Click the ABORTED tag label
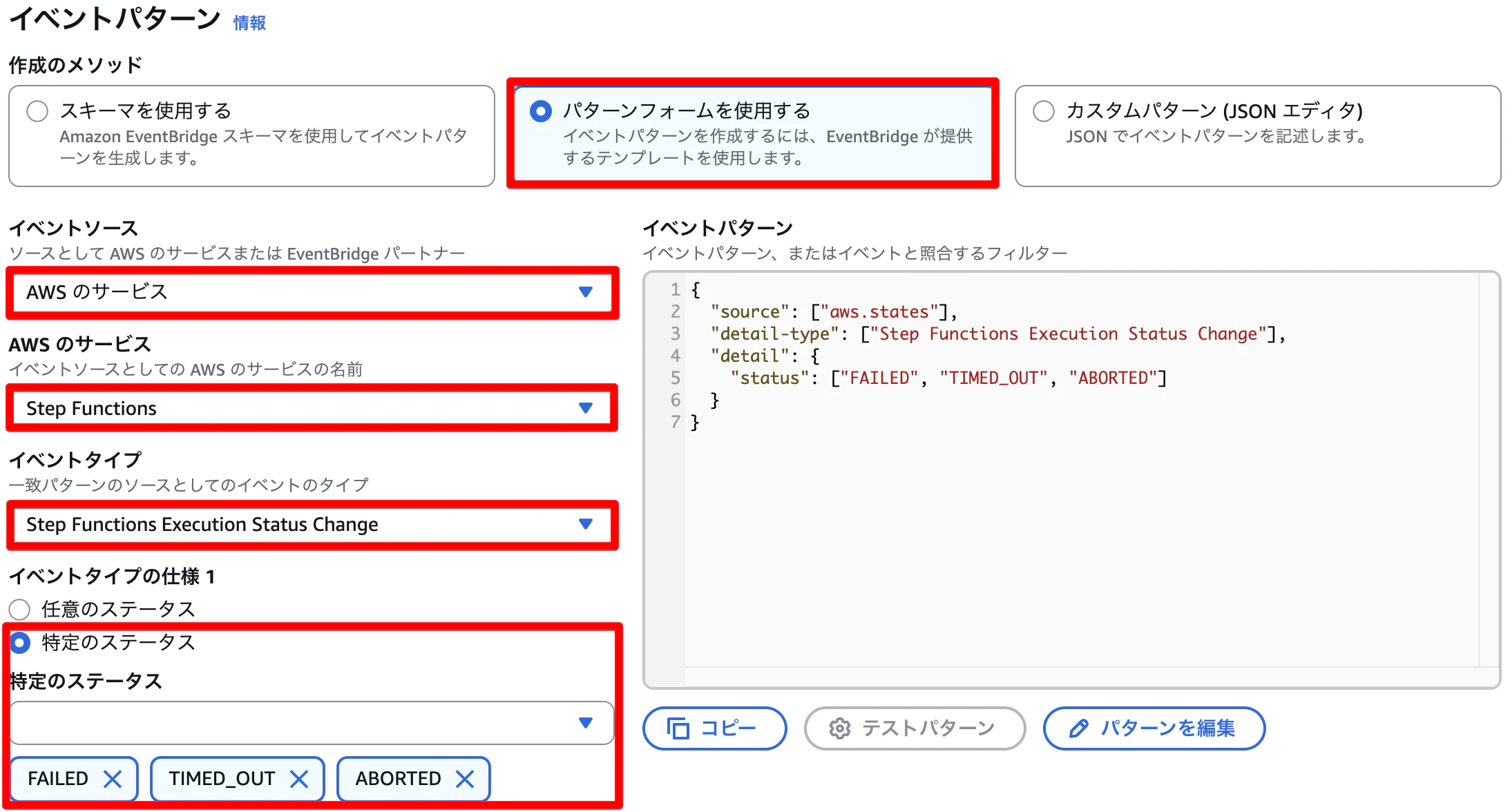This screenshot has height=812, width=1510. 398,779
